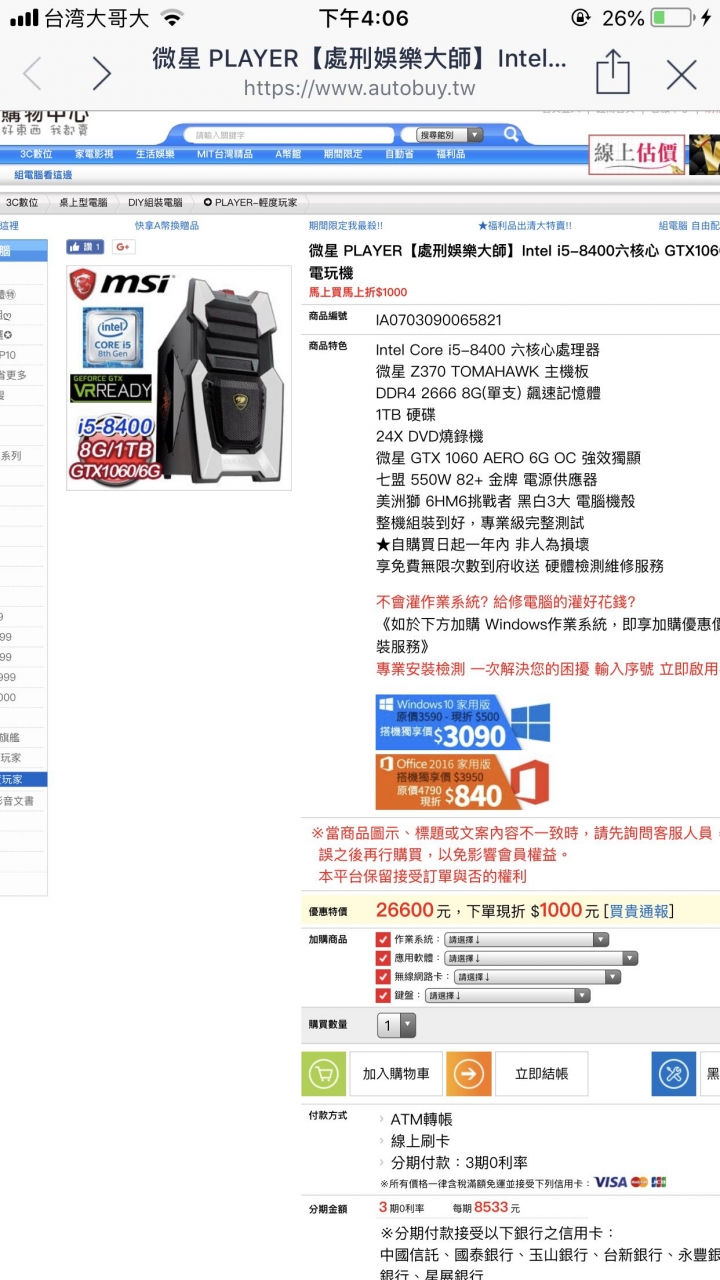The height and width of the screenshot is (1280, 720).
Task: Open the 福利品 navigation tab
Action: [x=451, y=154]
